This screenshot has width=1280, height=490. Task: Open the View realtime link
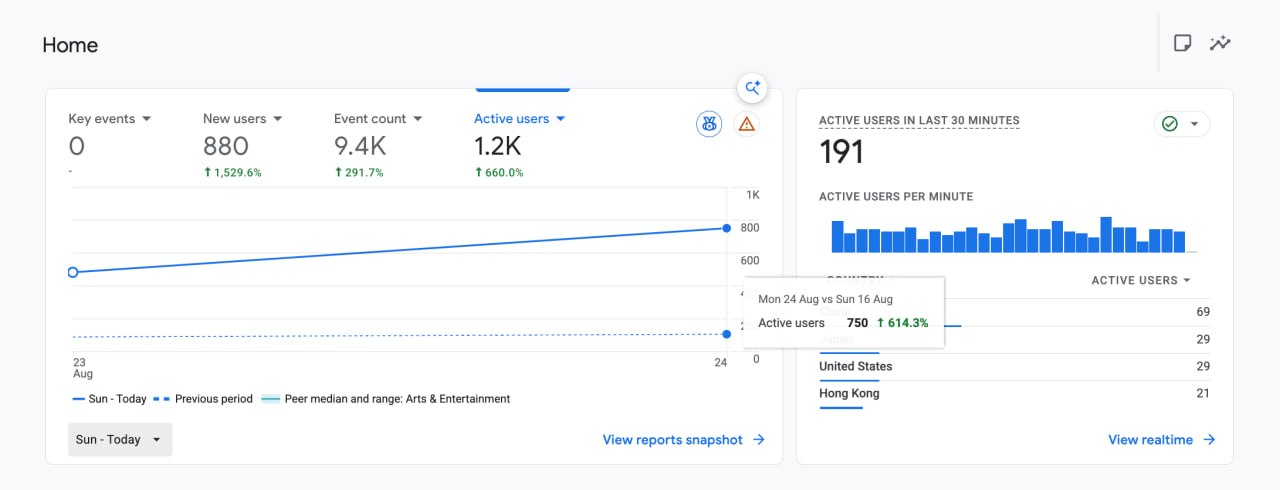(x=1150, y=440)
